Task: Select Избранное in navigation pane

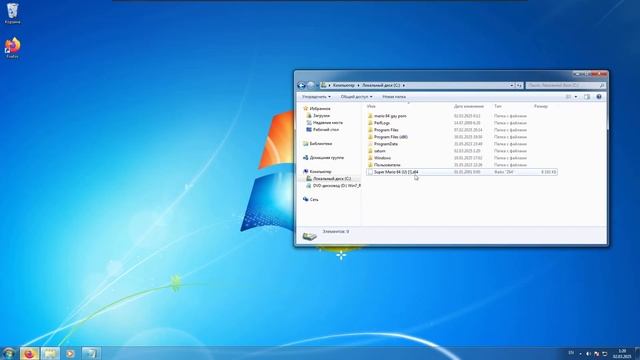Action: [320, 109]
